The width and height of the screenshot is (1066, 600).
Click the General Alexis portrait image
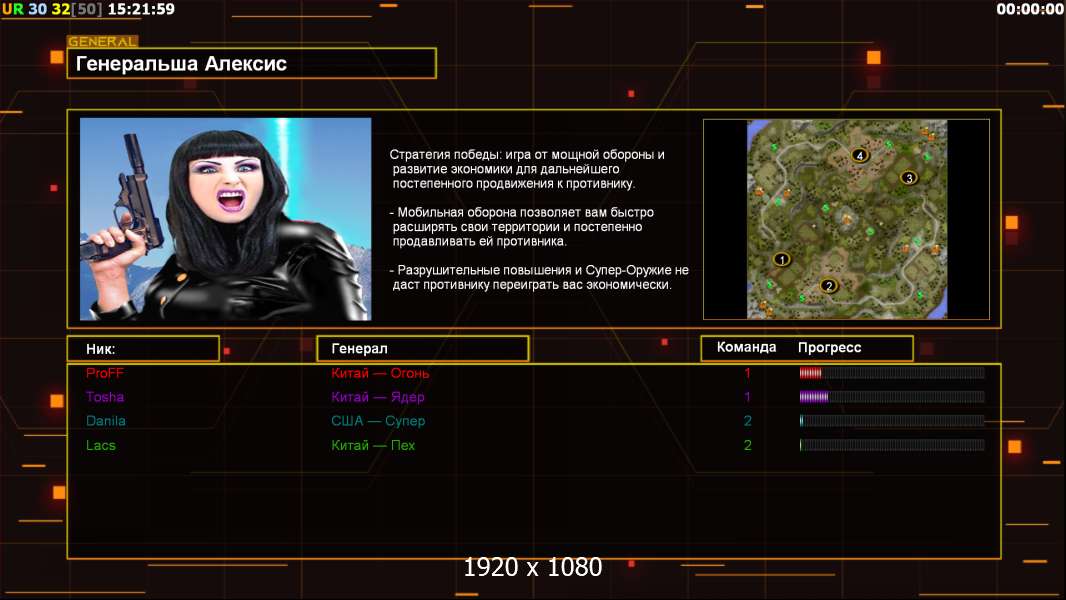point(225,219)
